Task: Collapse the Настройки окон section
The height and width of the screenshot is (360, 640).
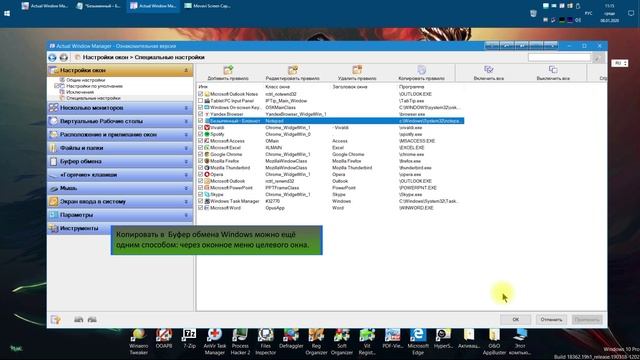Action: pos(186,70)
